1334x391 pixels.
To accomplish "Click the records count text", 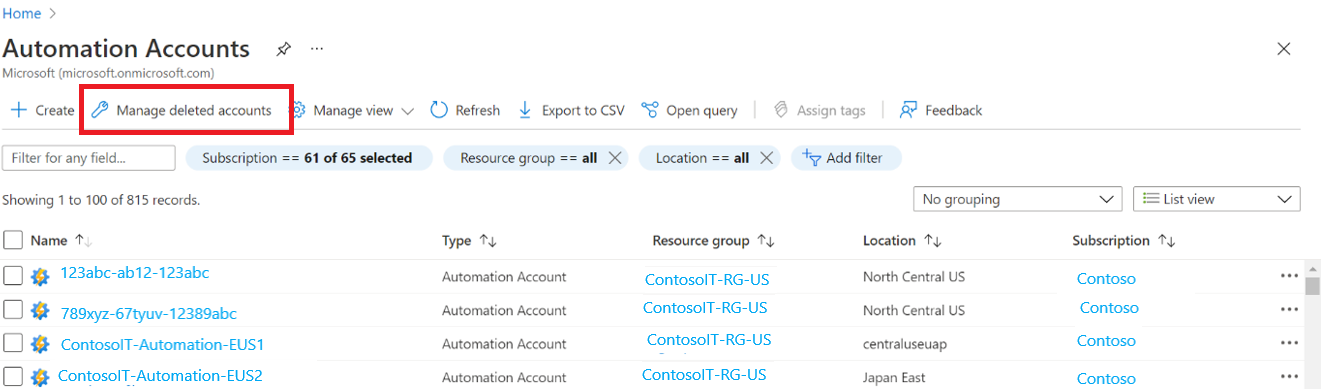I will click(101, 200).
